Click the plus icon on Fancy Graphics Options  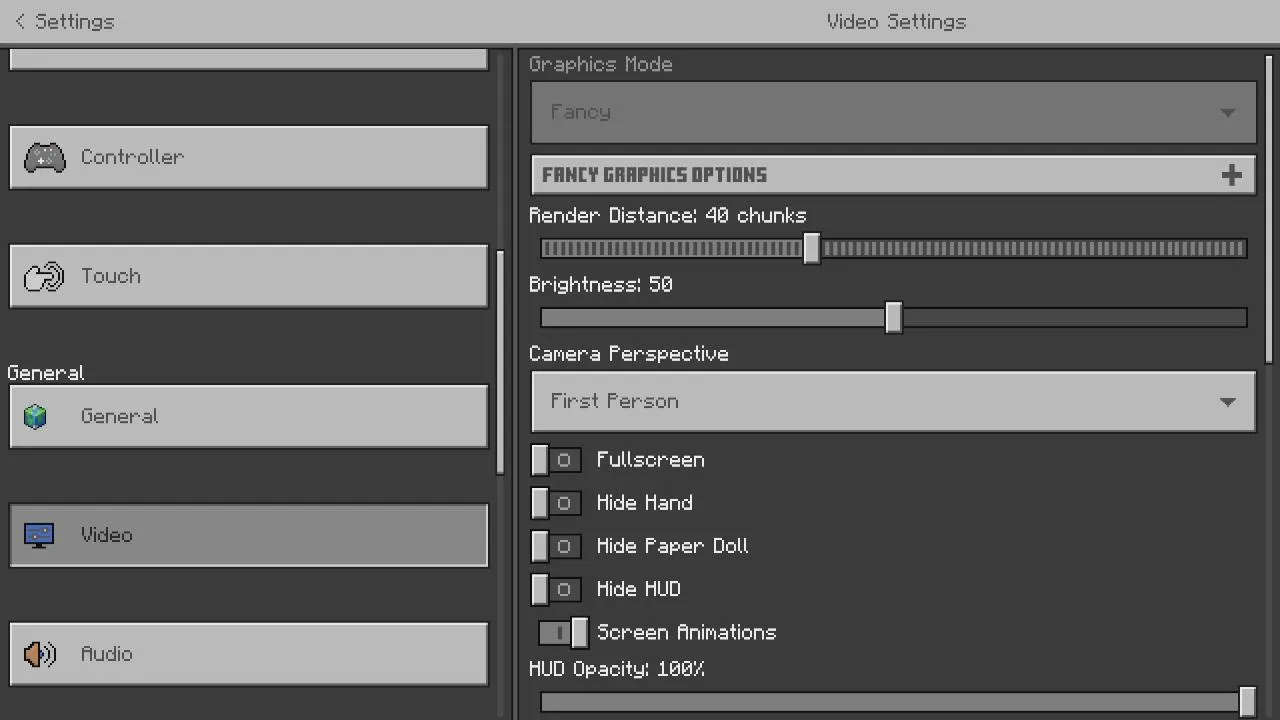point(1231,175)
